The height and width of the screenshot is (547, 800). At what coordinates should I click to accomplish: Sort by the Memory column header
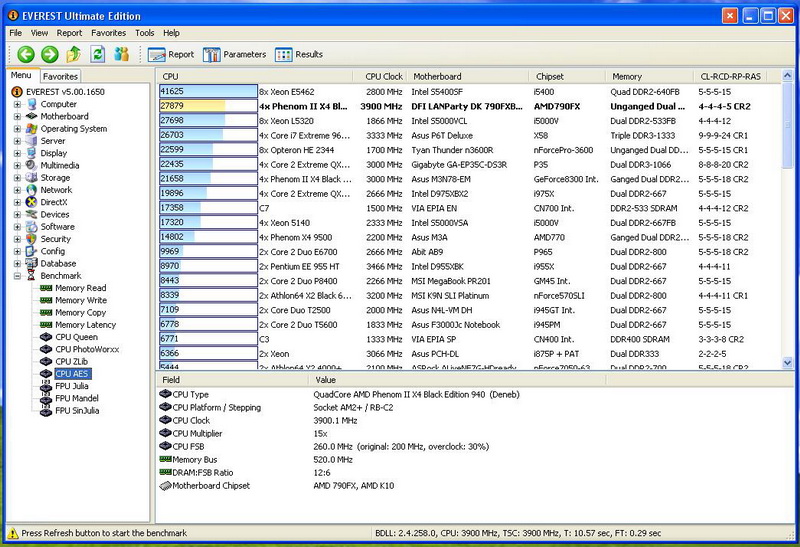(x=649, y=76)
